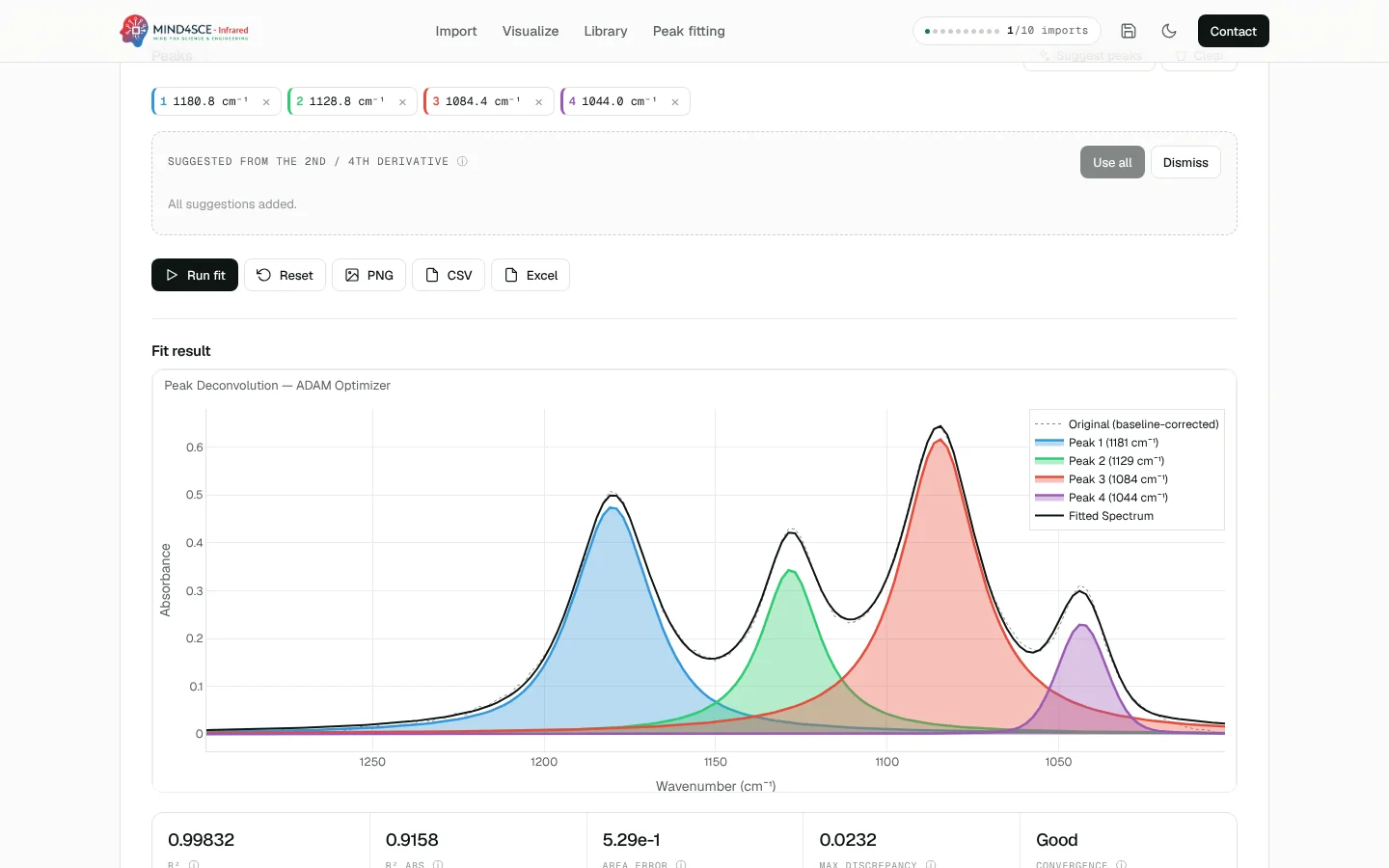Toggle Peak 3 (1084 cm⁻¹) legend entry
Image resolution: width=1389 pixels, height=868 pixels.
click(1102, 479)
